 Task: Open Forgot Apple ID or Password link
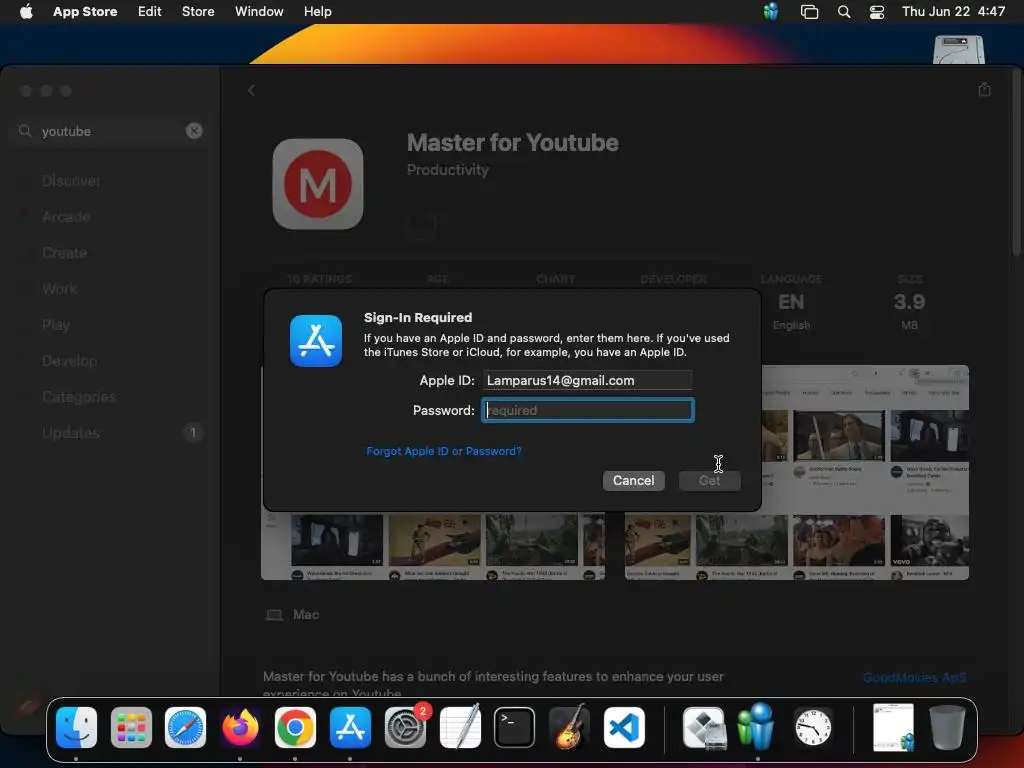pos(443,451)
